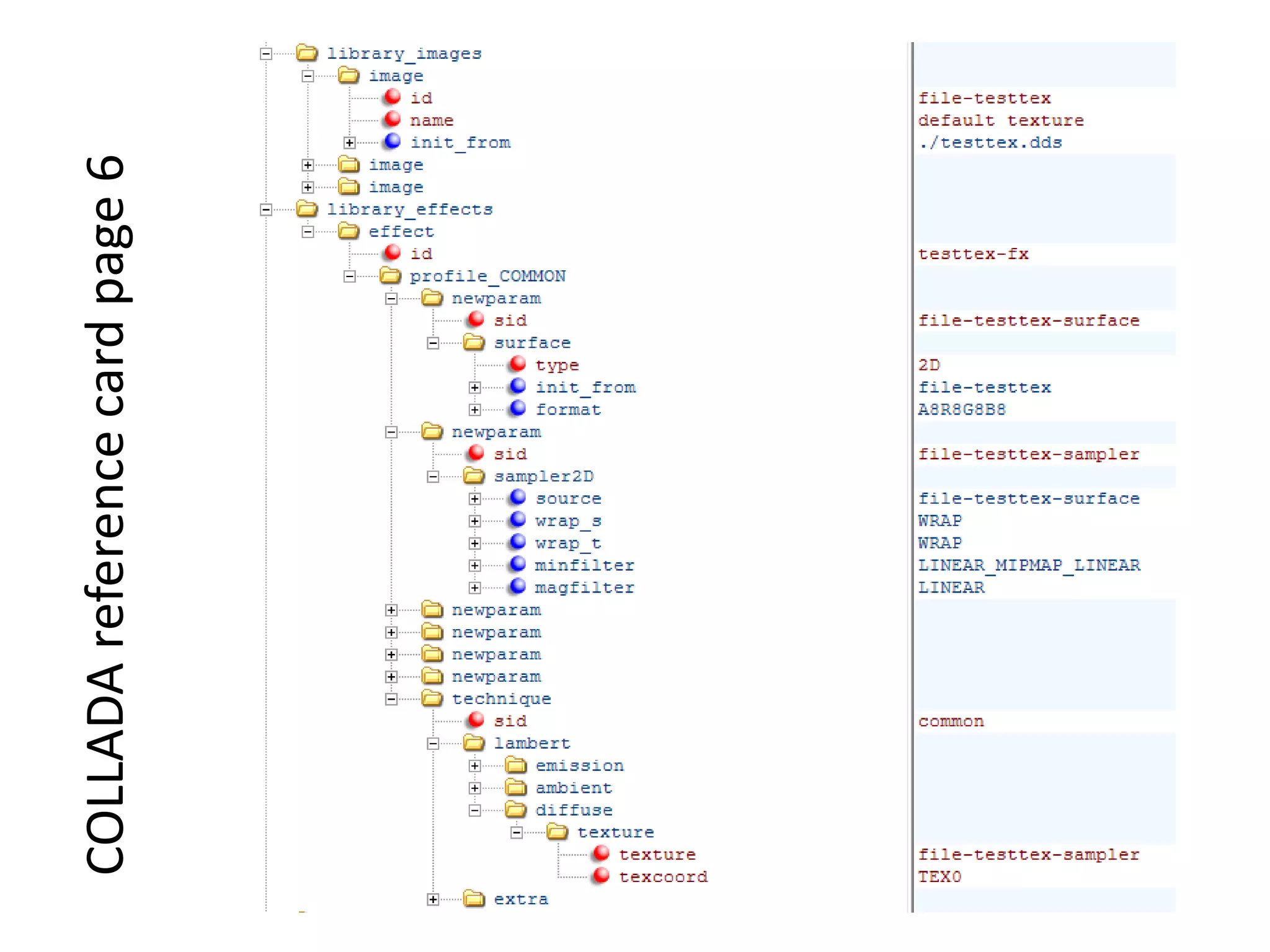Expand the ambient node
Screen dimensions: 1270x952
(474, 788)
